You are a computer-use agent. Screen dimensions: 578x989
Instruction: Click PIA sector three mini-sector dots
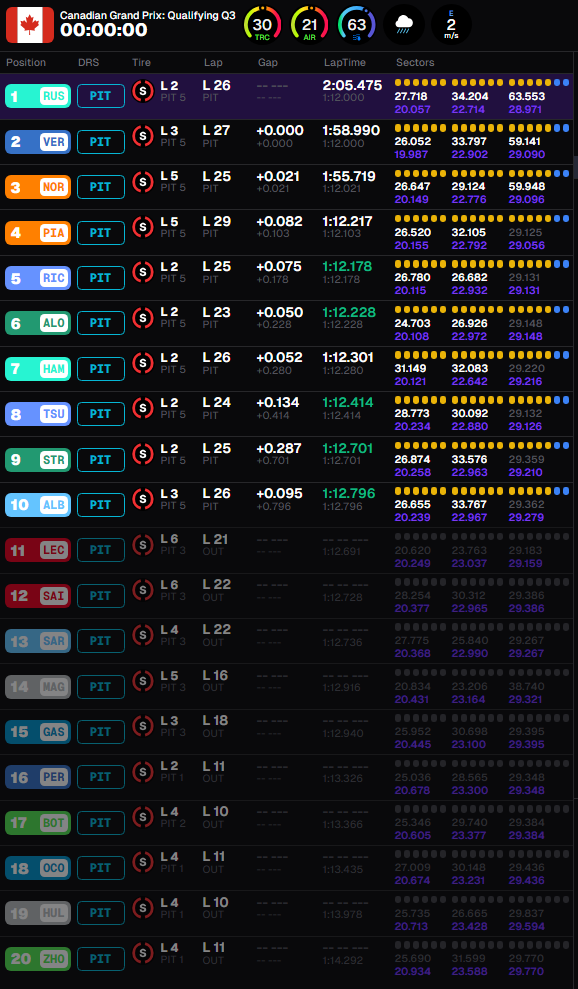[x=539, y=219]
